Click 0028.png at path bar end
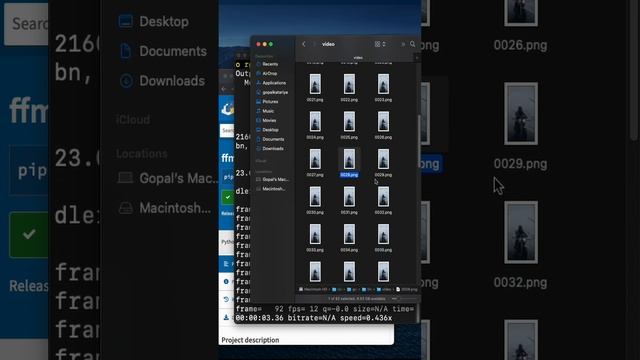The width and height of the screenshot is (640, 360). pyautogui.click(x=407, y=289)
